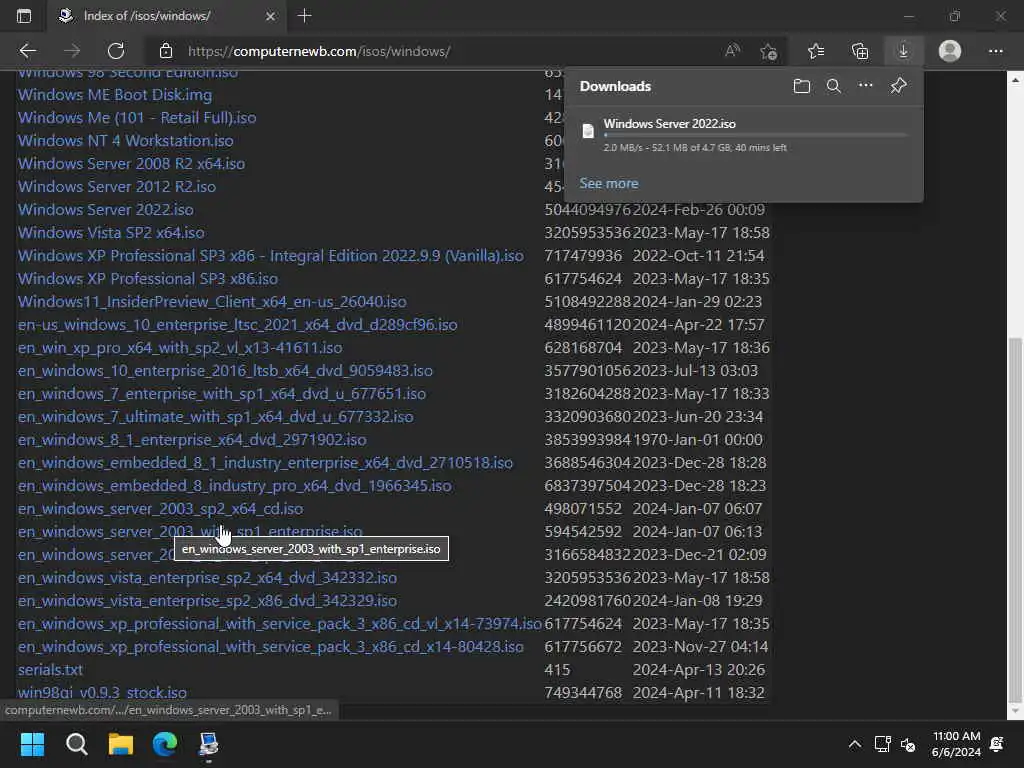Show hidden system tray icons
Viewport: 1024px width, 768px height.
tap(854, 744)
